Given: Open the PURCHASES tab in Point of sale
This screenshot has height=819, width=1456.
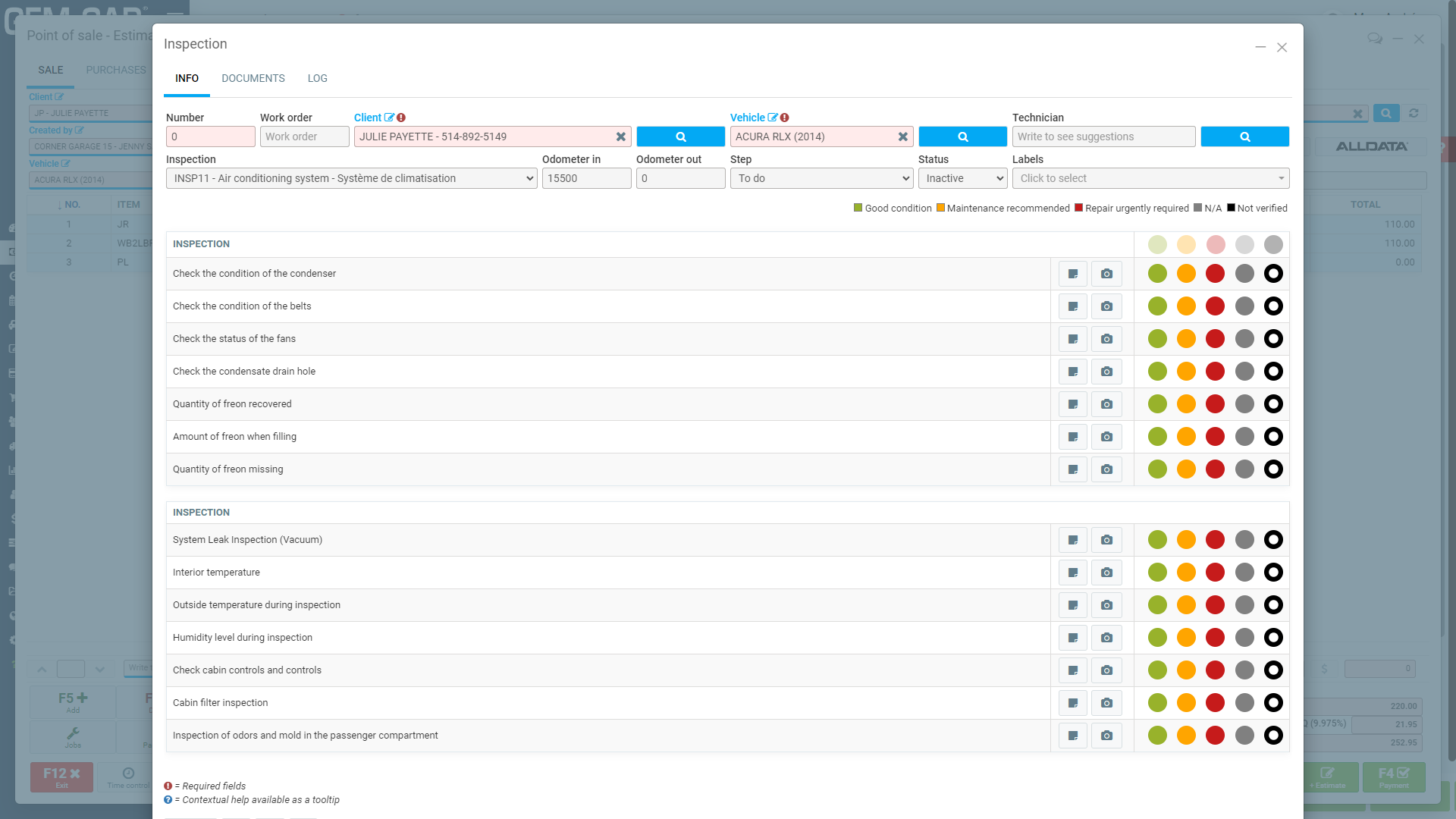Looking at the screenshot, I should [x=115, y=70].
